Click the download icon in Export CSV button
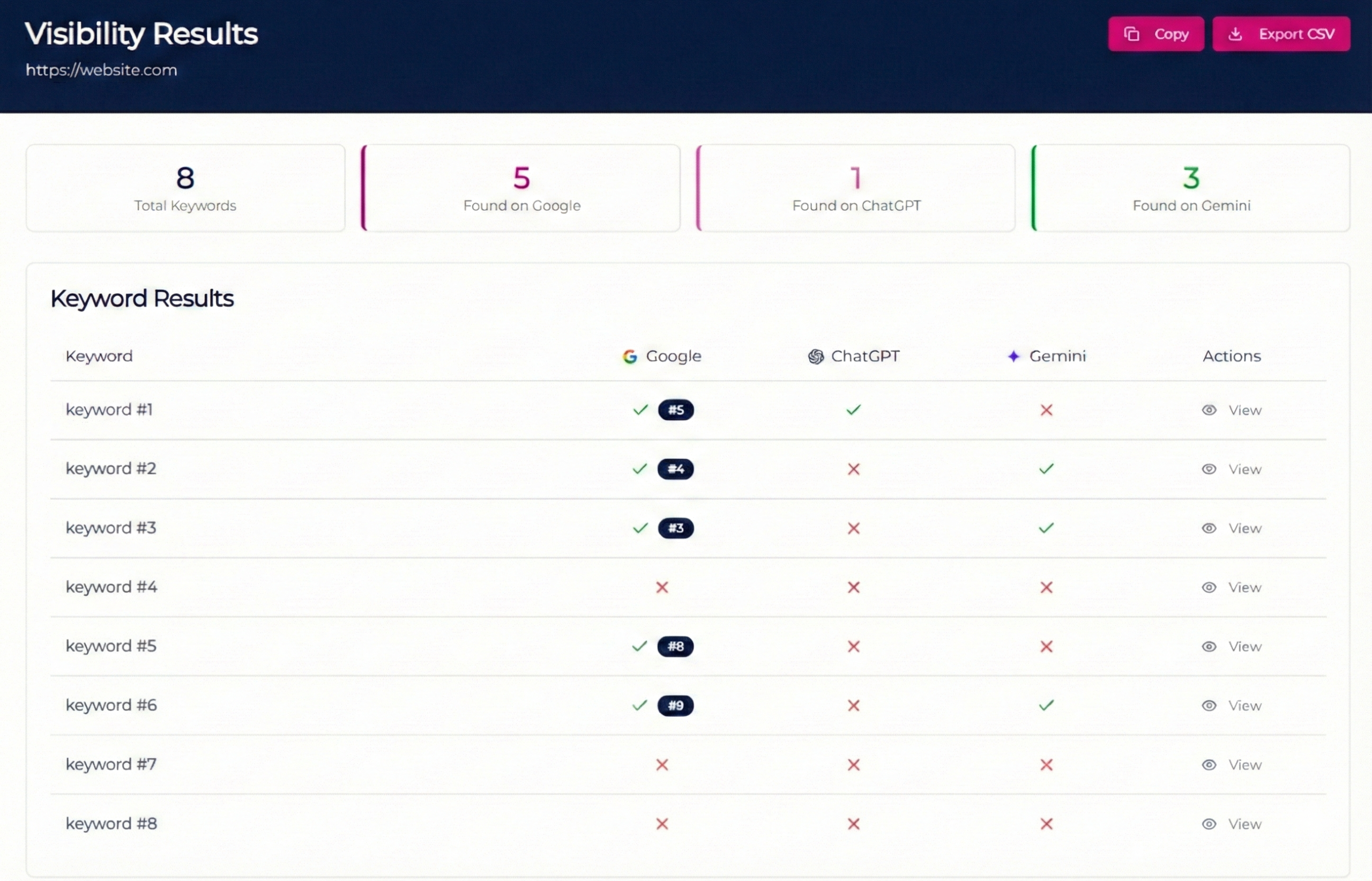This screenshot has width=1372, height=881. pyautogui.click(x=1235, y=34)
